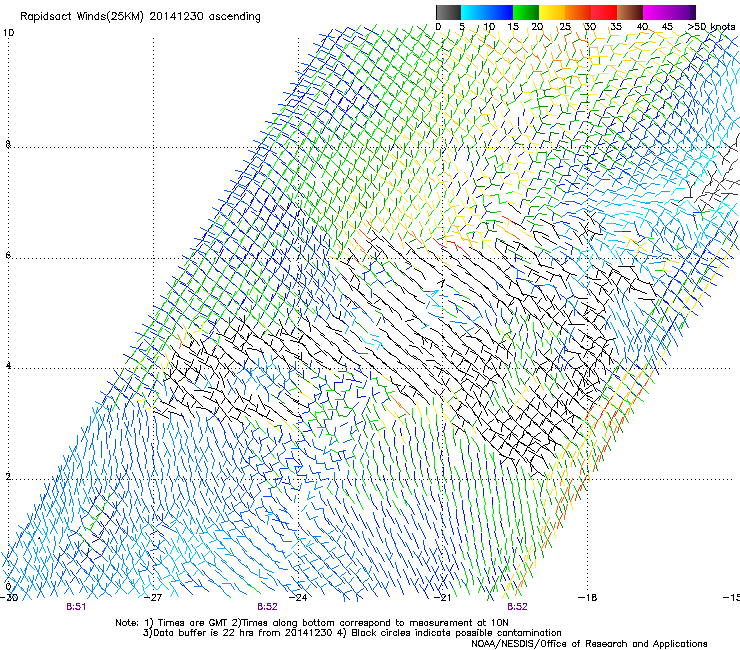Click the latitude label '10' on left axis
740x650 pixels.
click(8, 33)
